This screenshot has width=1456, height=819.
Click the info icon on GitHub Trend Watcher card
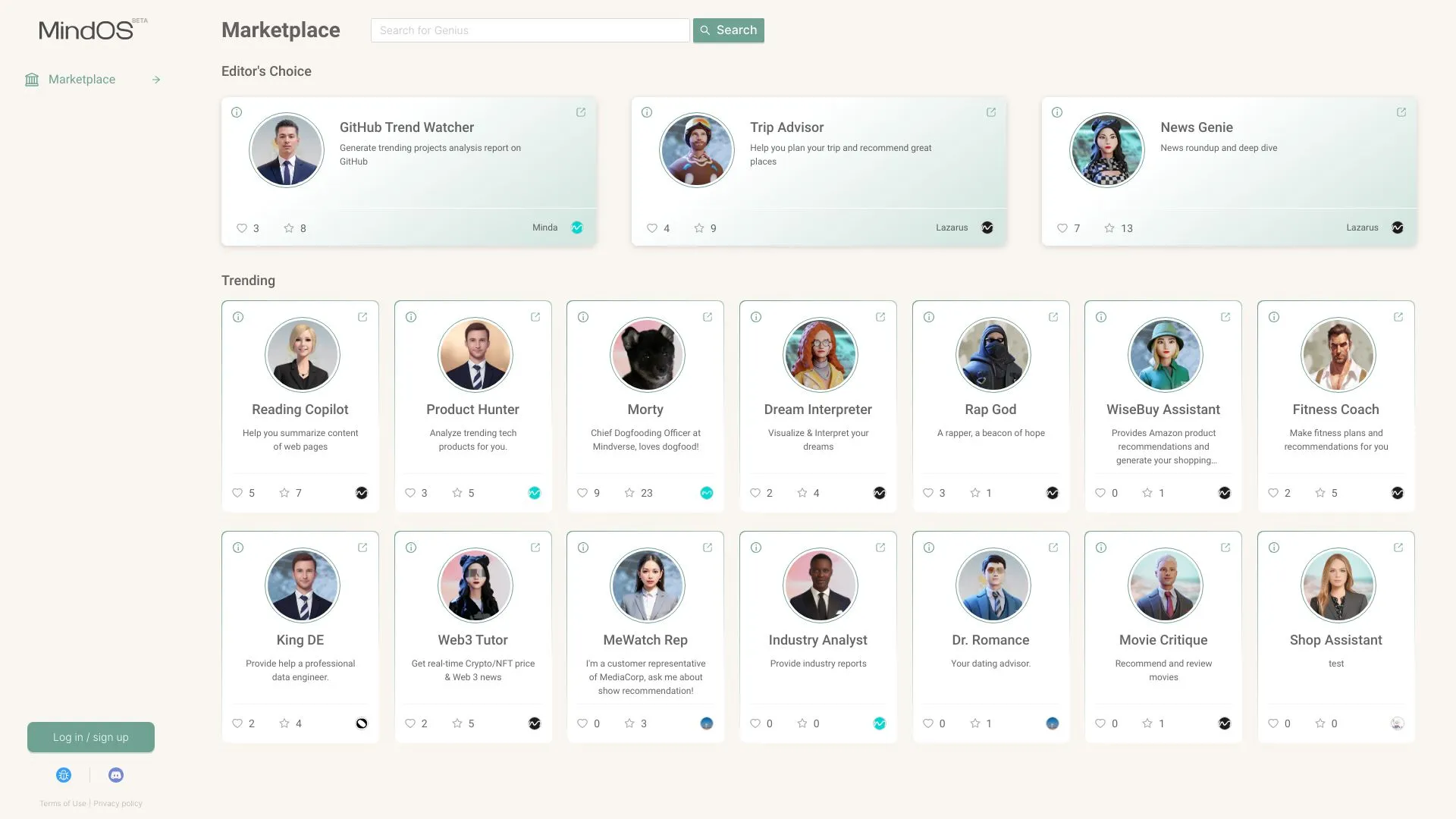coord(237,112)
